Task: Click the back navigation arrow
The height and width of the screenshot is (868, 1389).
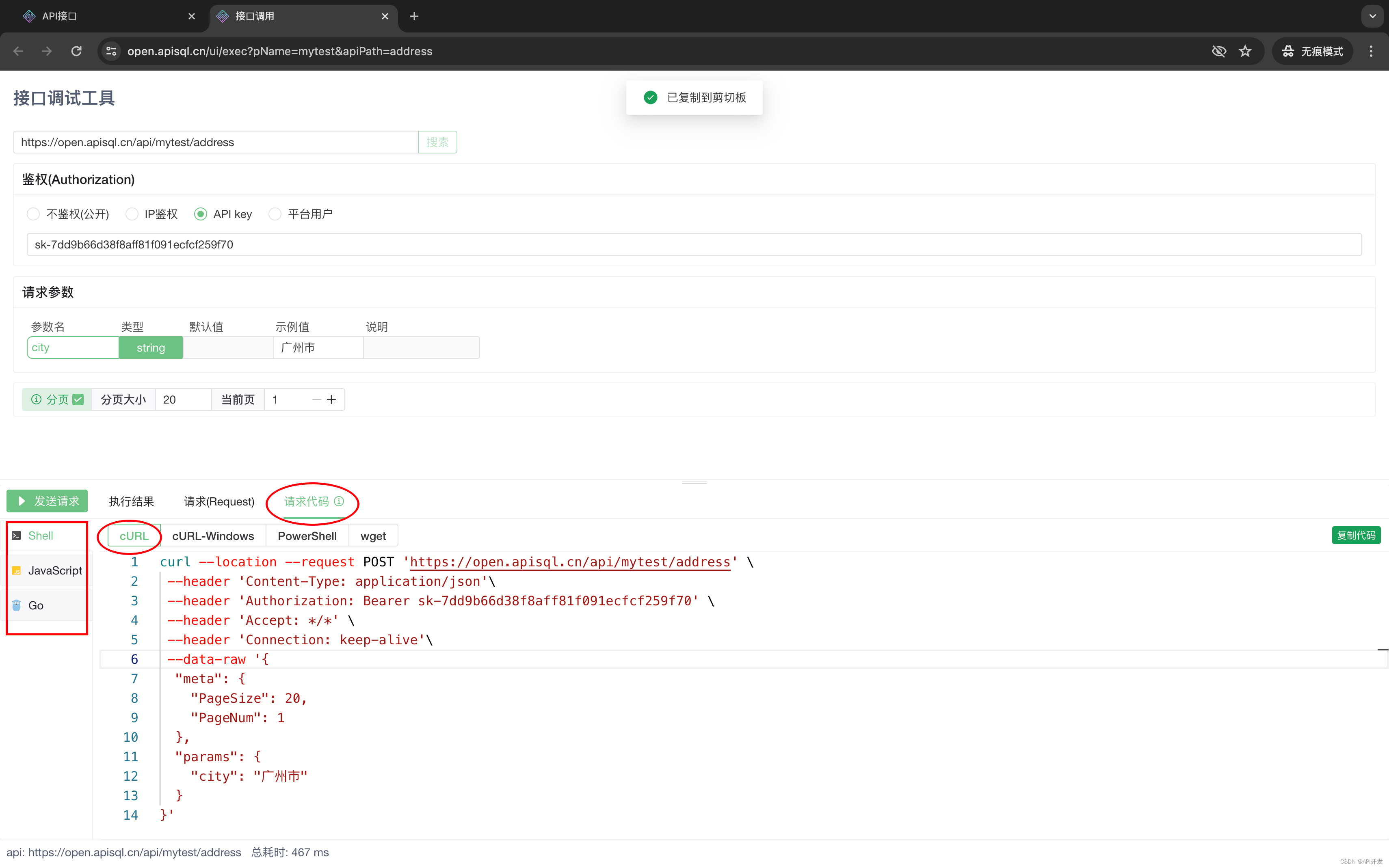Action: [18, 51]
